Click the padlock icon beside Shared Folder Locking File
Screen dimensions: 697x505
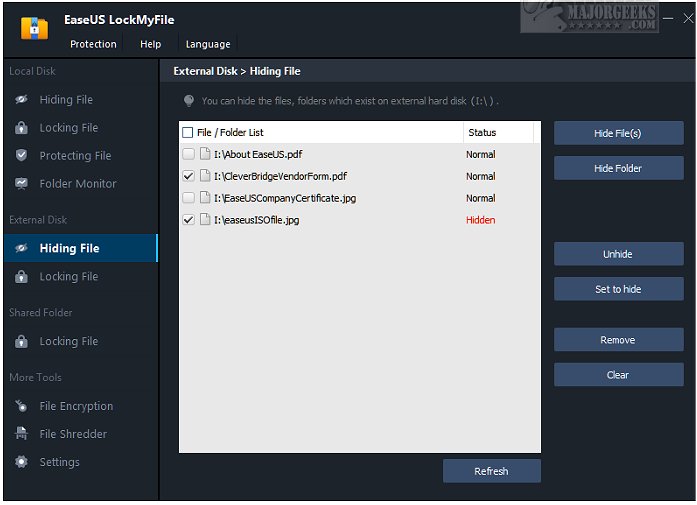click(21, 341)
